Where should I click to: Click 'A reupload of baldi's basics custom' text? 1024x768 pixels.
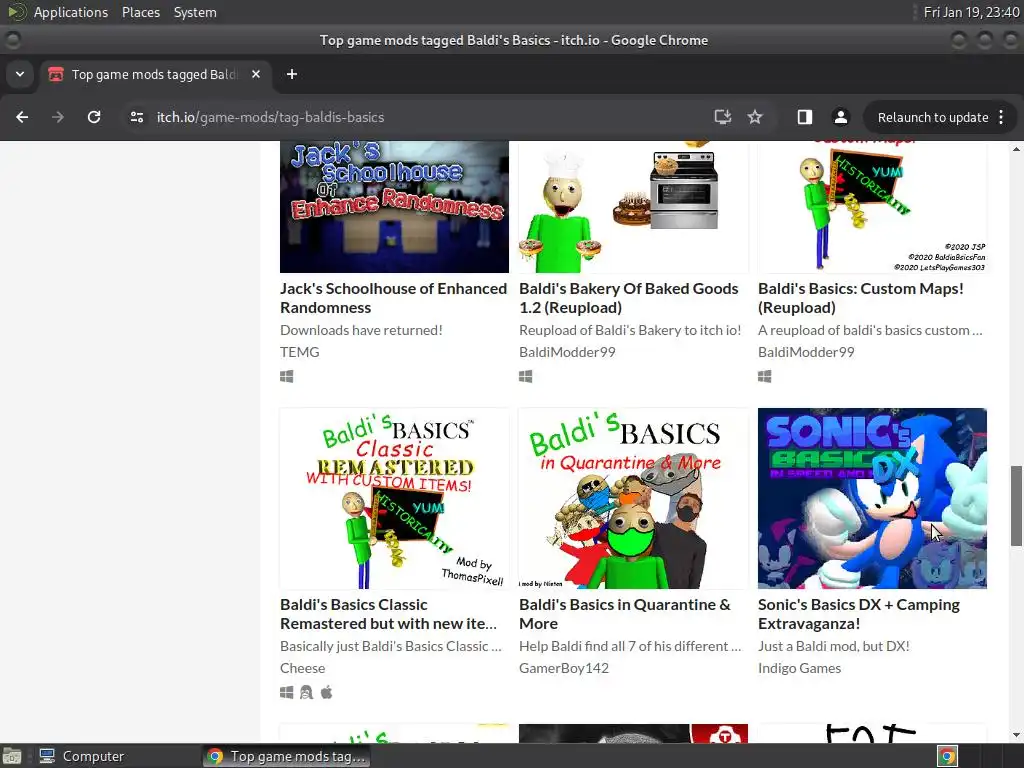[x=870, y=330]
